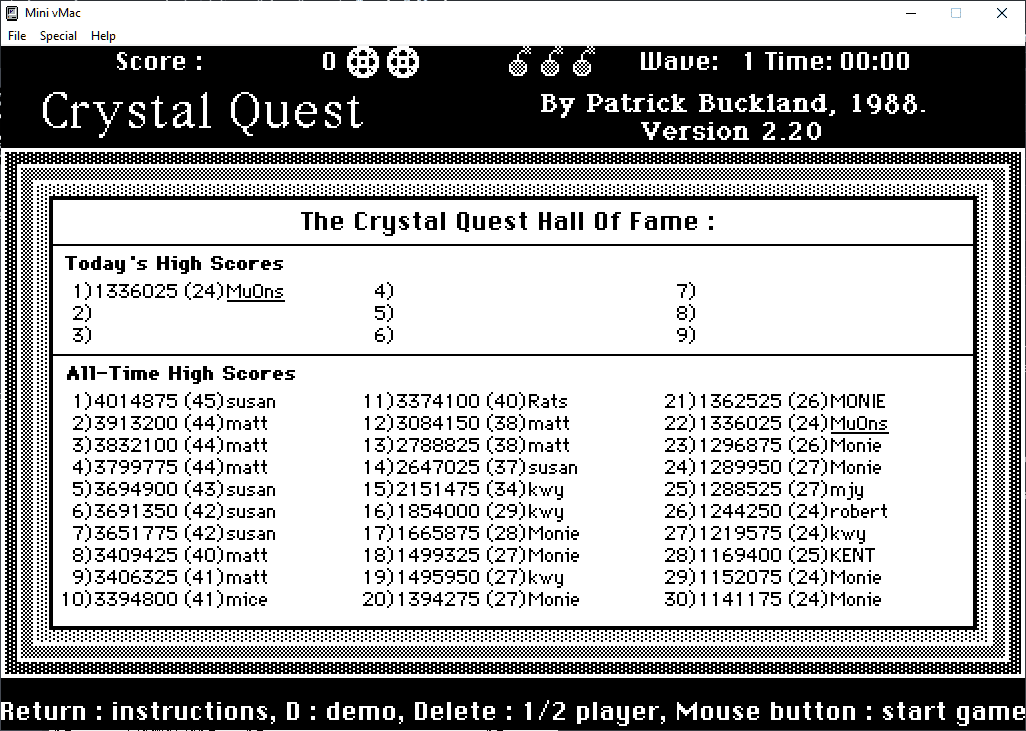
Task: Click the first smart bomb icon
Action: pyautogui.click(x=520, y=62)
